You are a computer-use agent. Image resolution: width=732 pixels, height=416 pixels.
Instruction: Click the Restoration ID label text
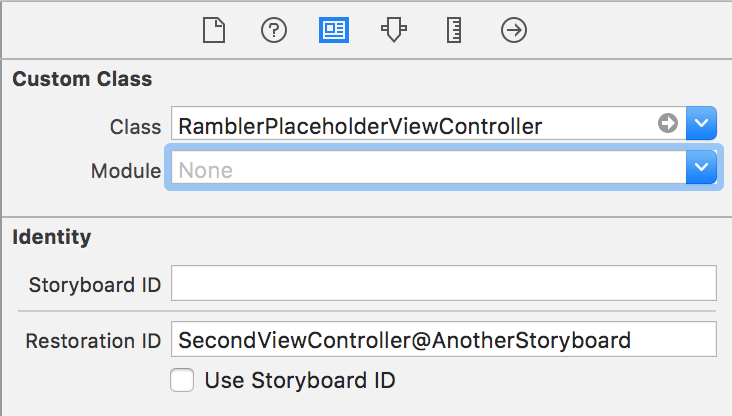(94, 341)
